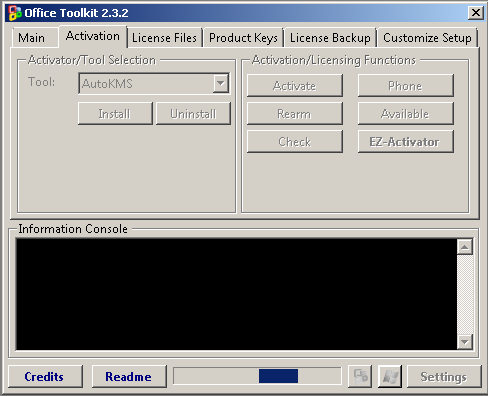Close the Office Toolkit window
Screen dimensions: 488x396
[x=476, y=13]
